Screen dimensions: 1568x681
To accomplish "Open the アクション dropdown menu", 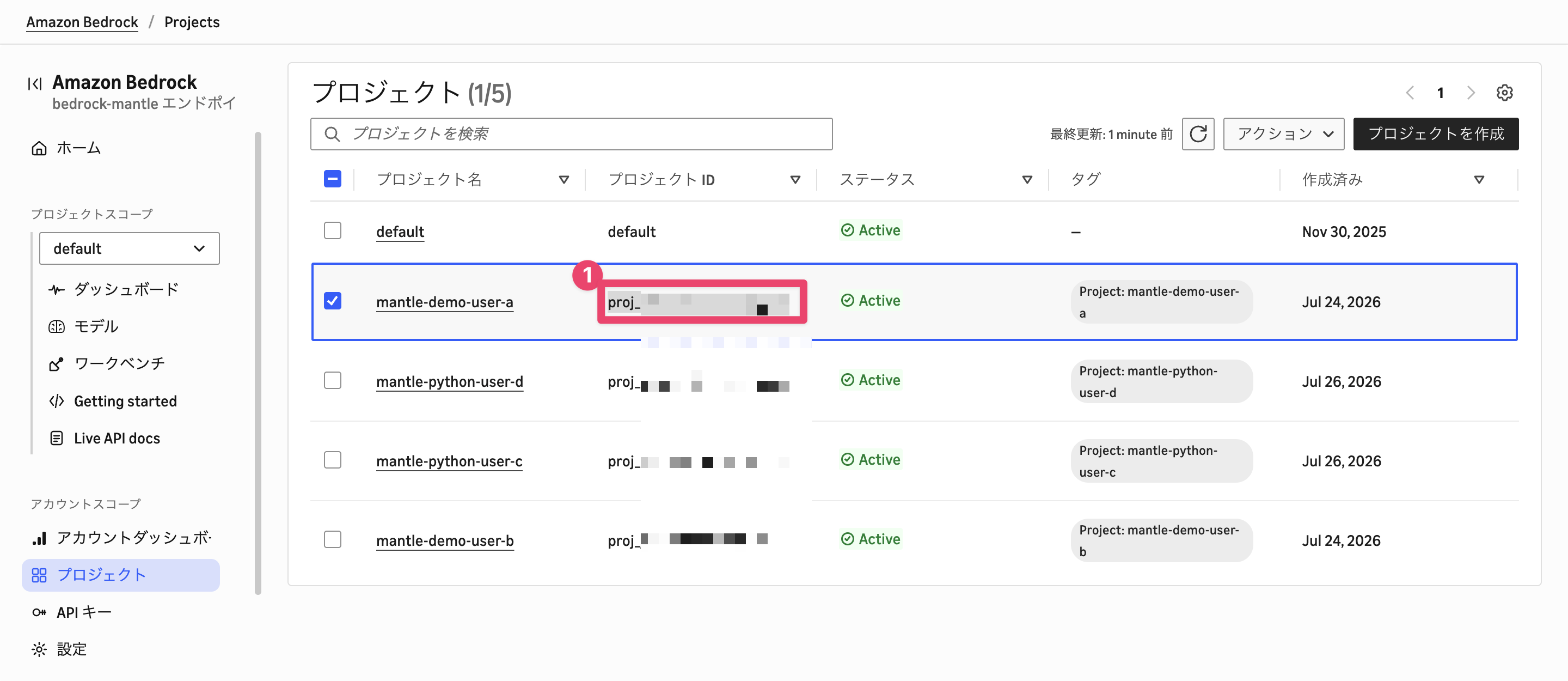I will [1284, 134].
